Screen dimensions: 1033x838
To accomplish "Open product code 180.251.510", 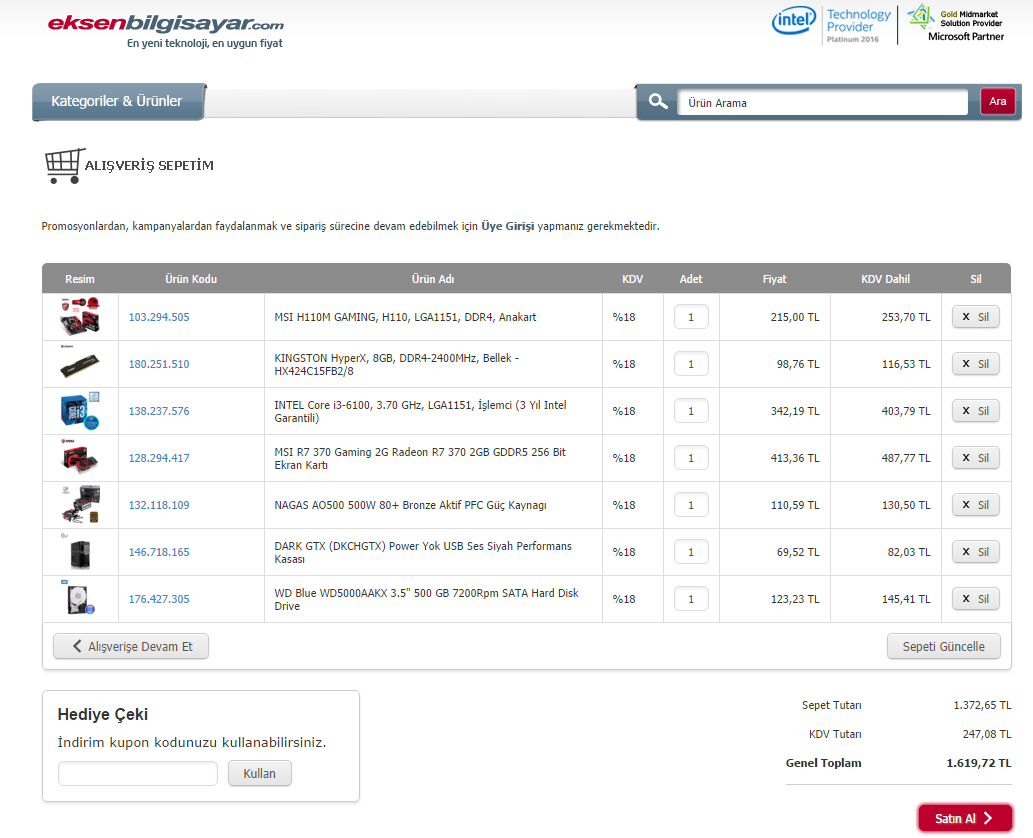I will point(159,364).
